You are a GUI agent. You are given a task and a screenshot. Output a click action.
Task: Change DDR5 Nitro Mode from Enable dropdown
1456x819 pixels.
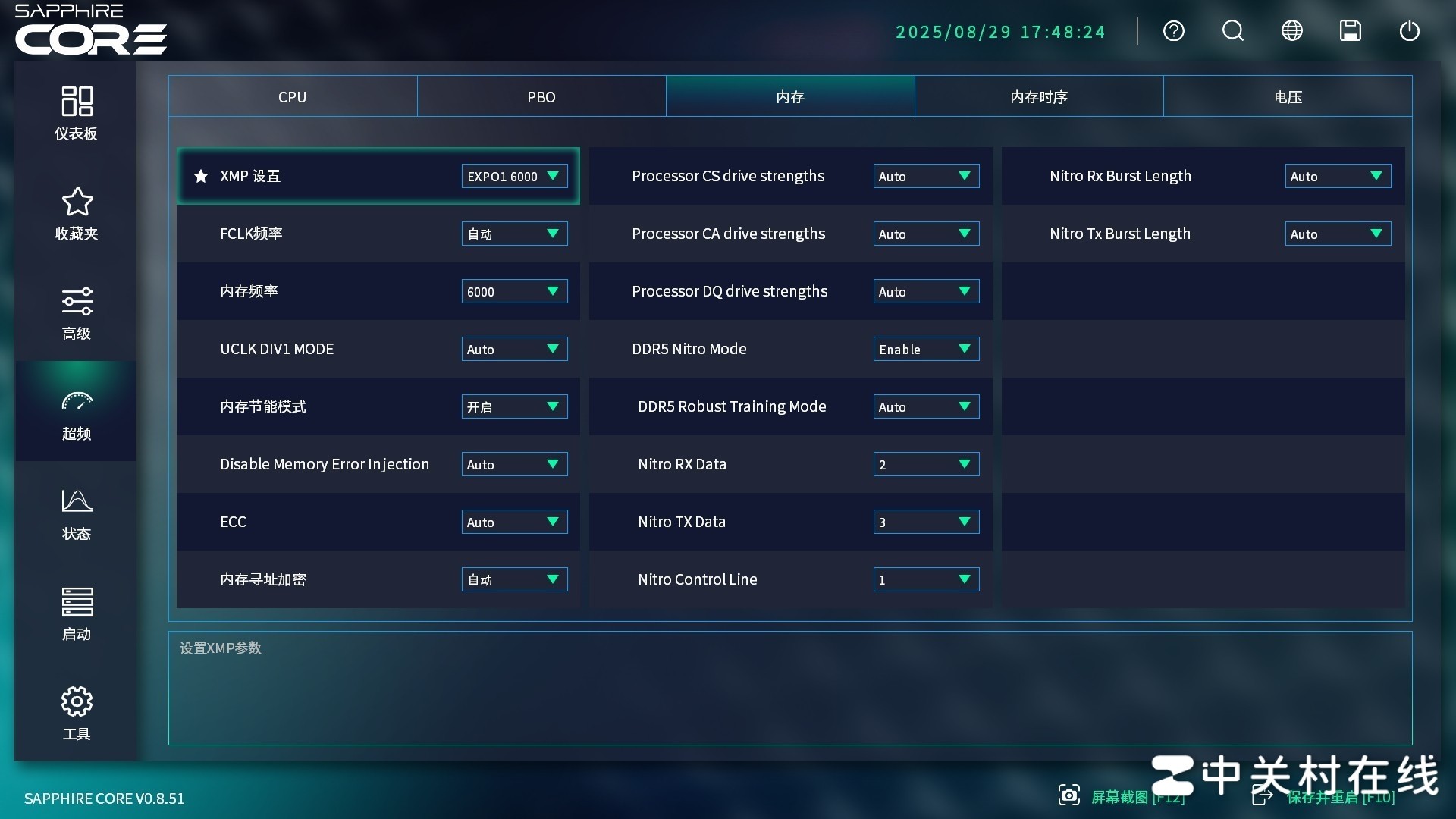[x=925, y=349]
